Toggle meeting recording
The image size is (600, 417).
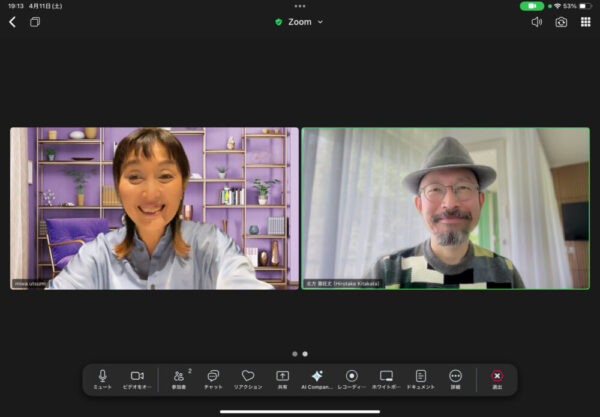click(x=351, y=377)
